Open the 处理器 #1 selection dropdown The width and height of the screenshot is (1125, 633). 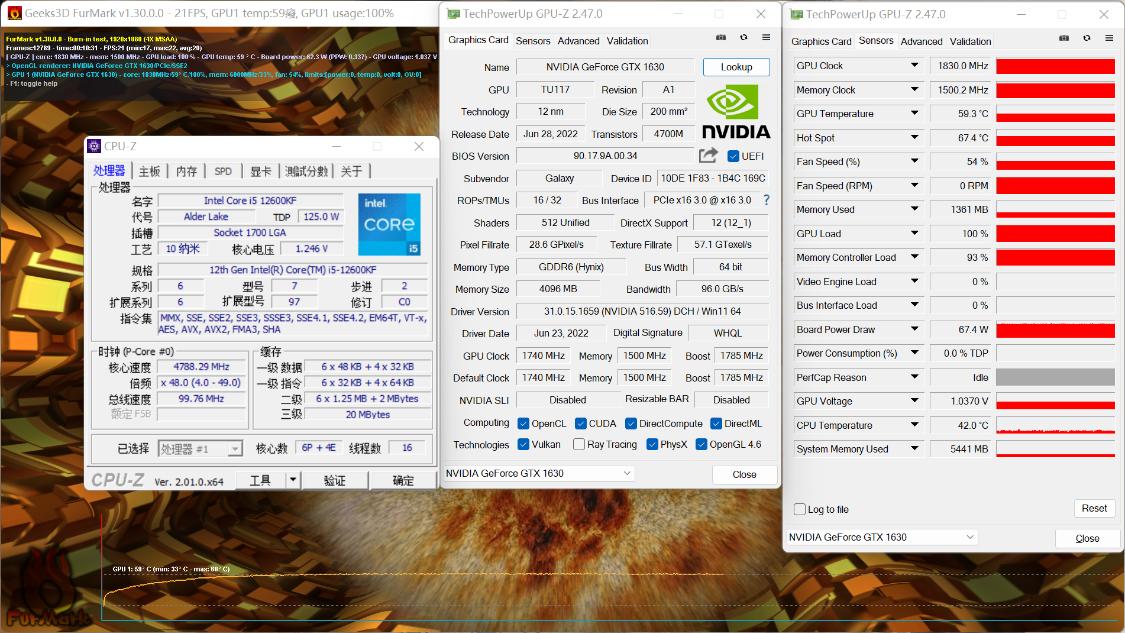[x=236, y=448]
